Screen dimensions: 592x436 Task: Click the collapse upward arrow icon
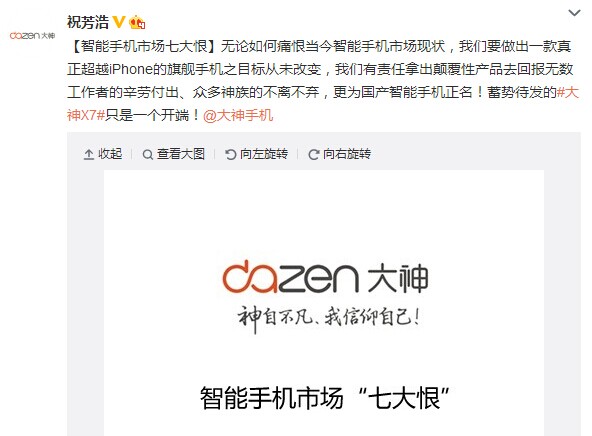[89, 154]
